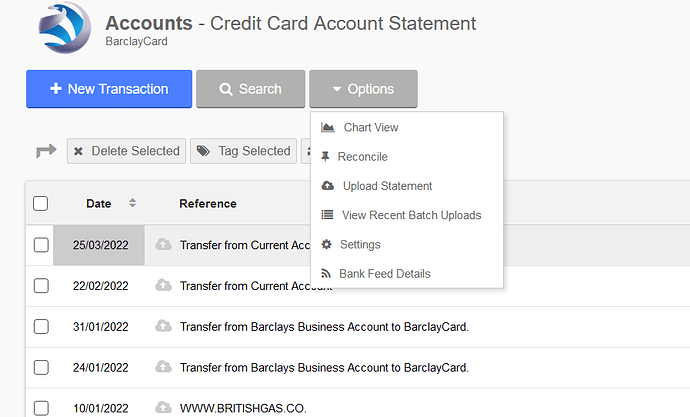The height and width of the screenshot is (417, 690).
Task: Click the 22/02/2022 date cell
Action: 100,286
